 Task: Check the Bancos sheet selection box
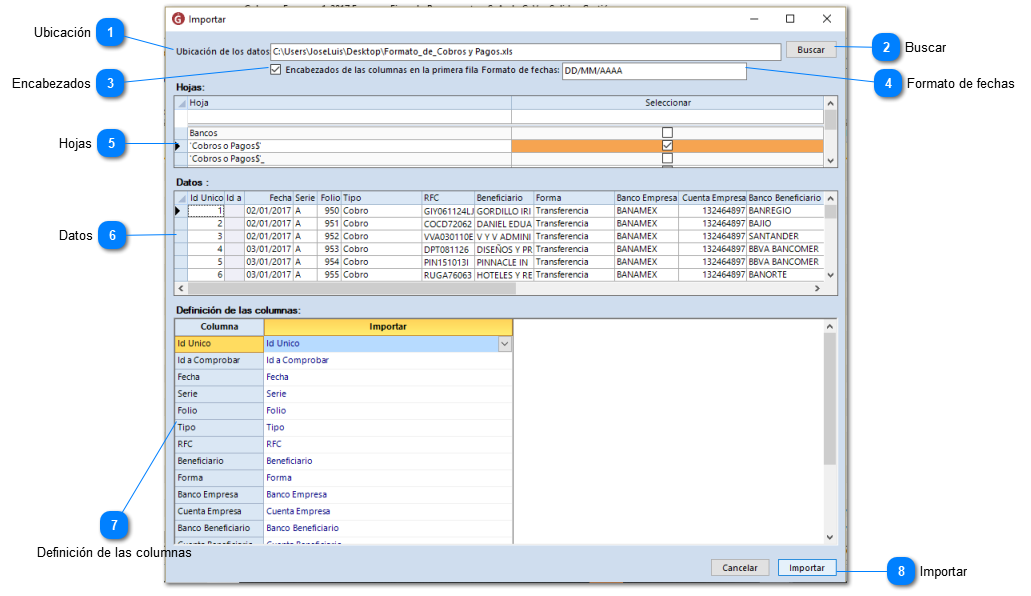(667, 132)
